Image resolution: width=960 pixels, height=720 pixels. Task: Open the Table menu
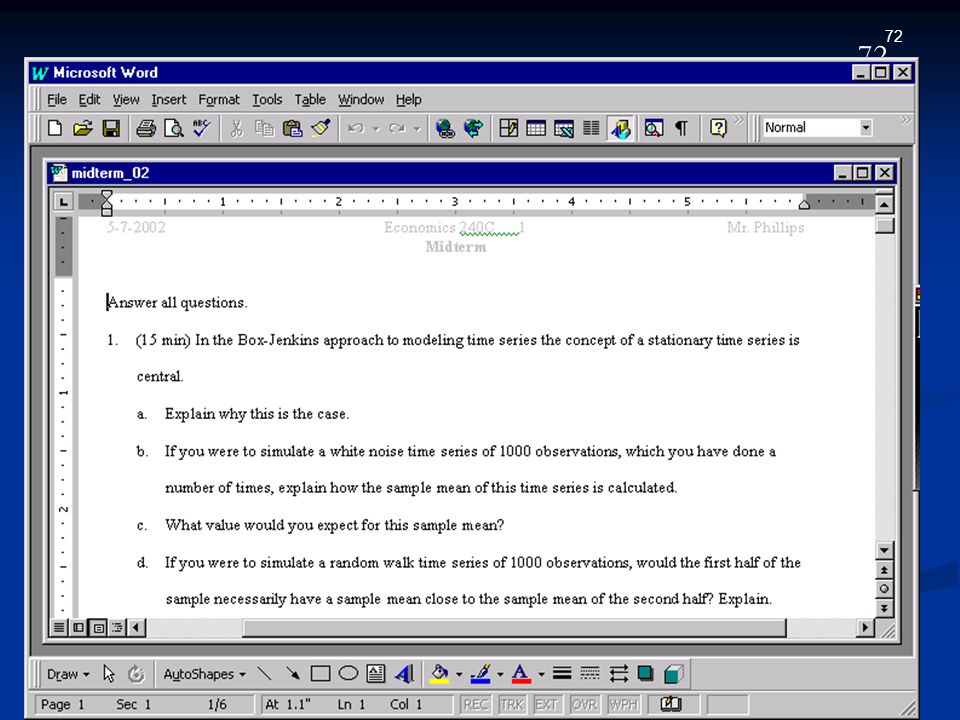pos(310,99)
